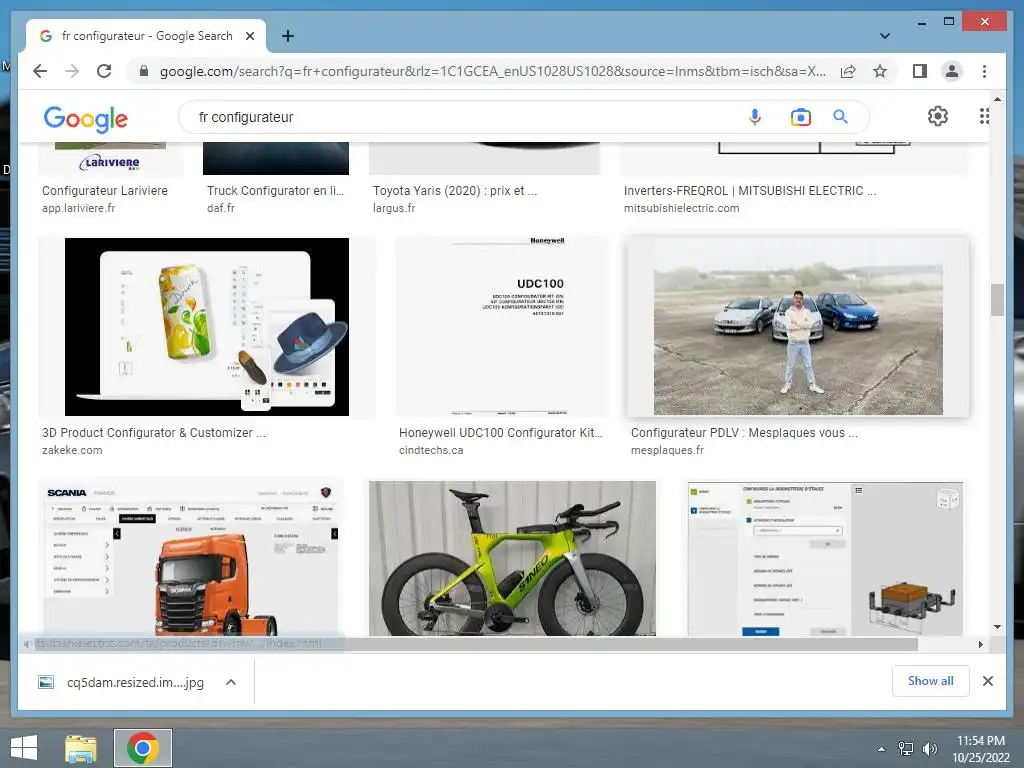The width and height of the screenshot is (1024, 768).
Task: Click the browser forward arrow
Action: click(72, 71)
